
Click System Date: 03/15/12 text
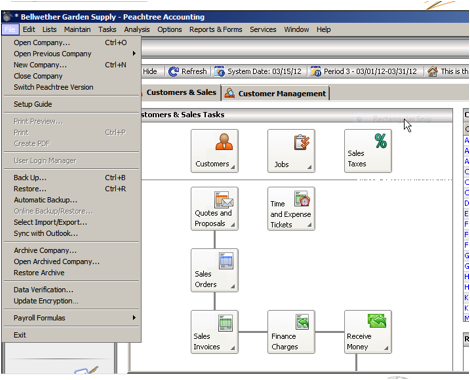(x=264, y=71)
